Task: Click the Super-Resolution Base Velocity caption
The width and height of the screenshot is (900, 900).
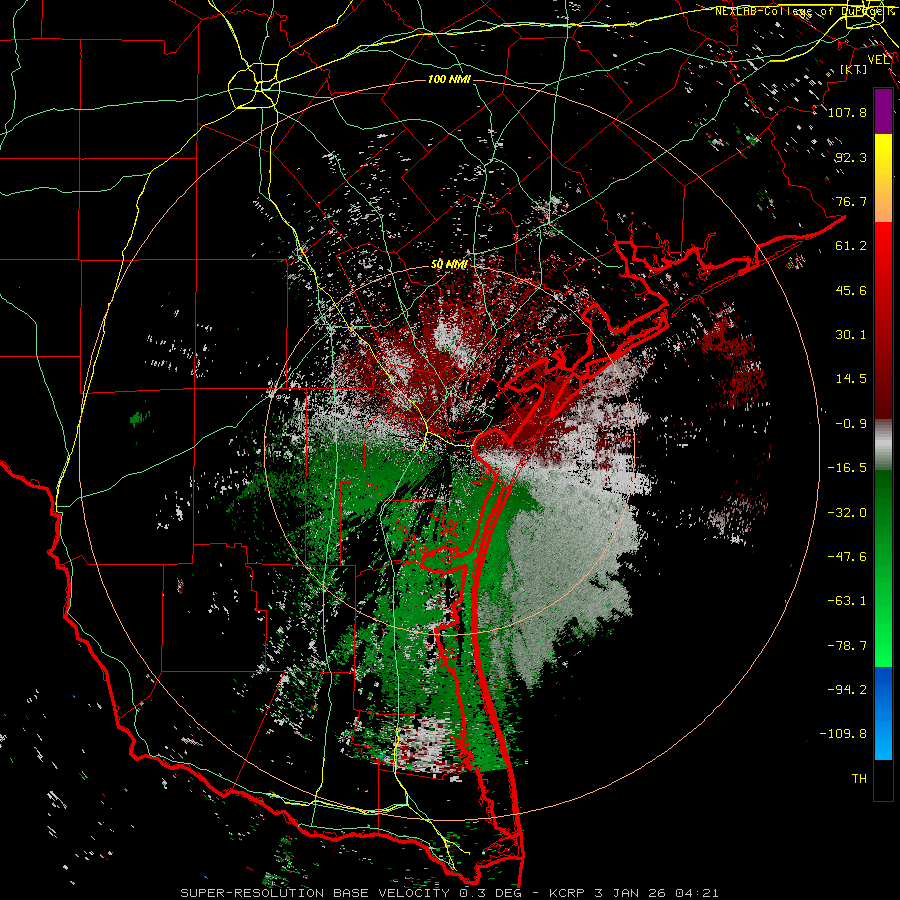Action: [449, 893]
